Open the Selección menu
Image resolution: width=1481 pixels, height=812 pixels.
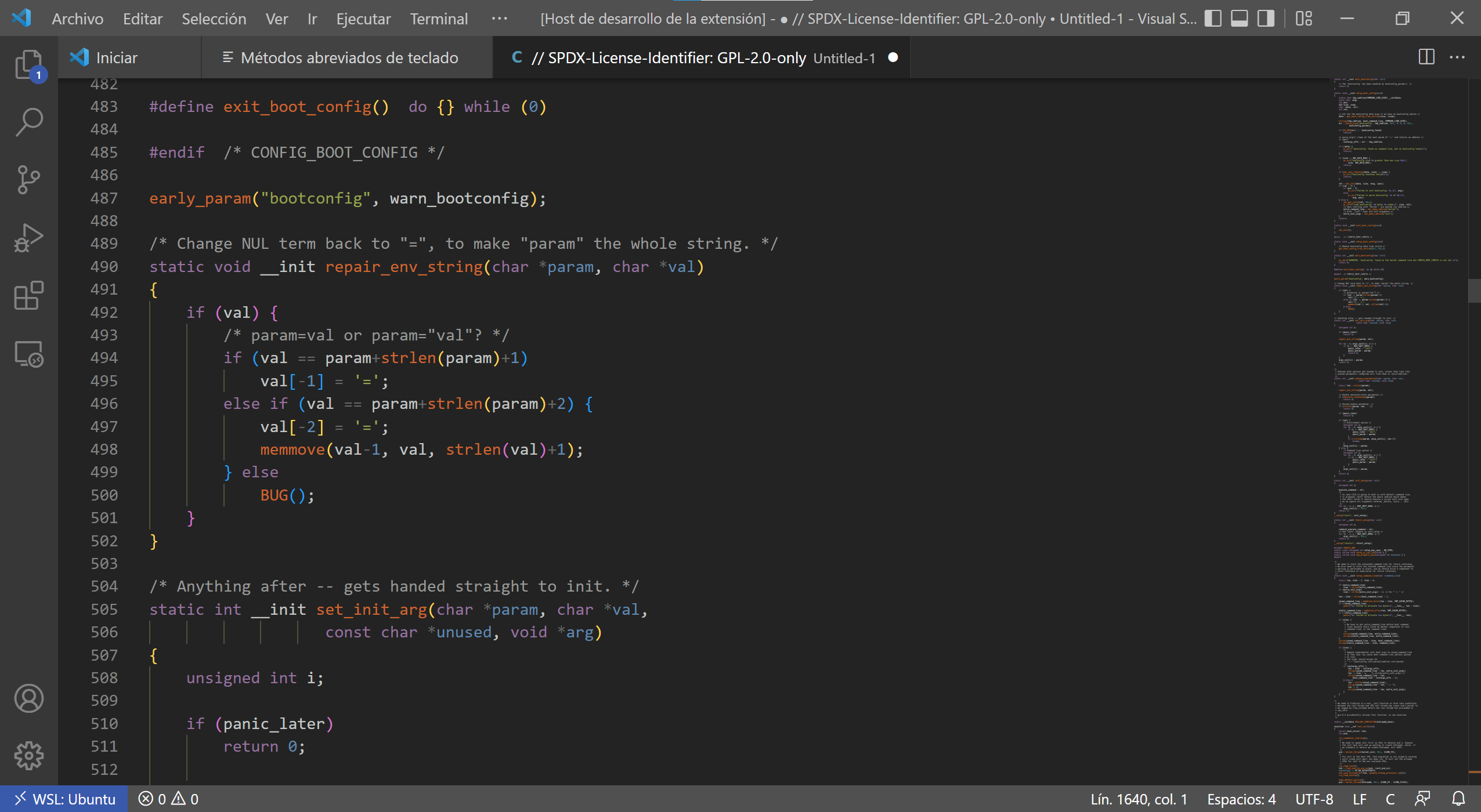[x=214, y=19]
